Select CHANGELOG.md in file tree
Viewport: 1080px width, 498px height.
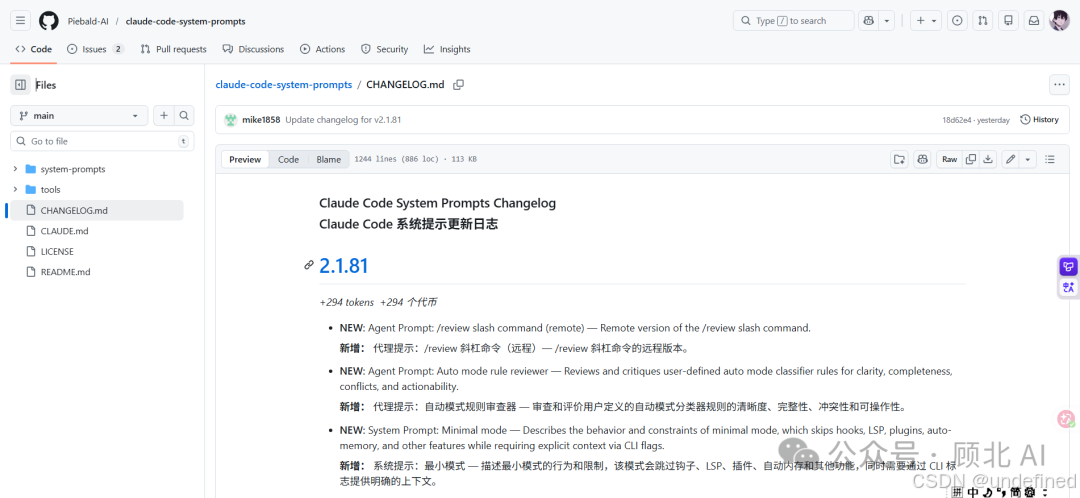96,210
